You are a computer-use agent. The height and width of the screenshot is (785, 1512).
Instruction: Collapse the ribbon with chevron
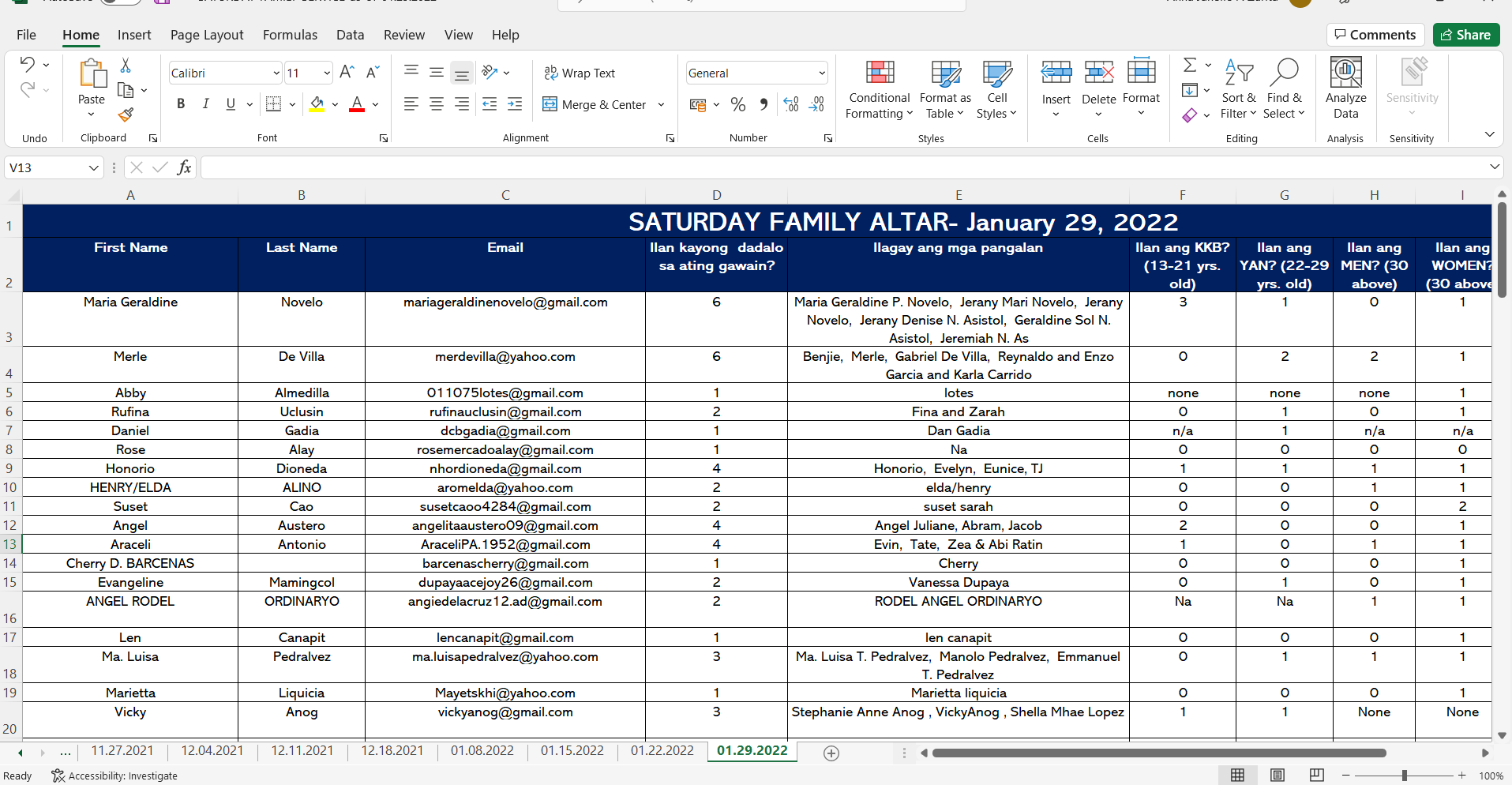pyautogui.click(x=1490, y=134)
